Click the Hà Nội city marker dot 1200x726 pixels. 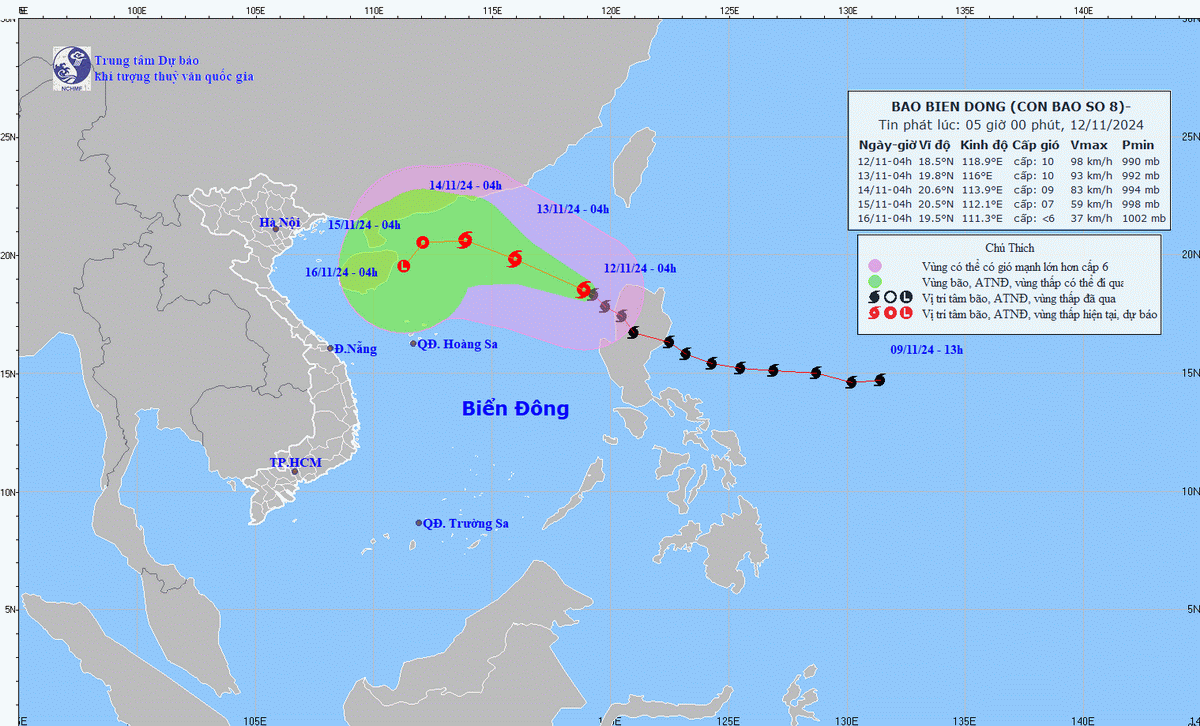[x=276, y=229]
